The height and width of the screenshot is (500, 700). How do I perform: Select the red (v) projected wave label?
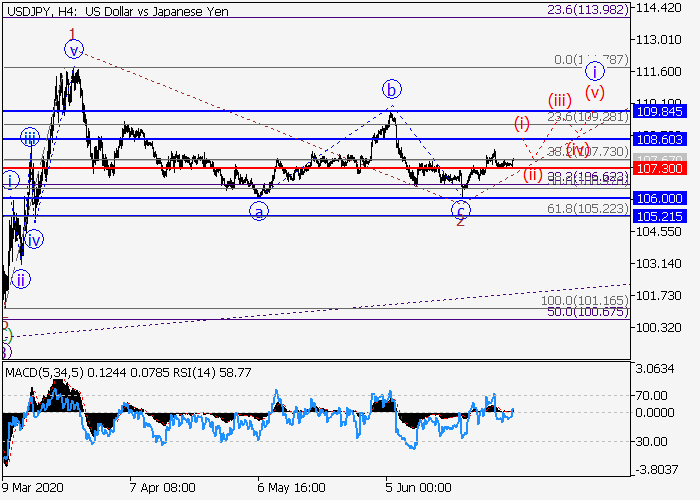click(x=595, y=93)
